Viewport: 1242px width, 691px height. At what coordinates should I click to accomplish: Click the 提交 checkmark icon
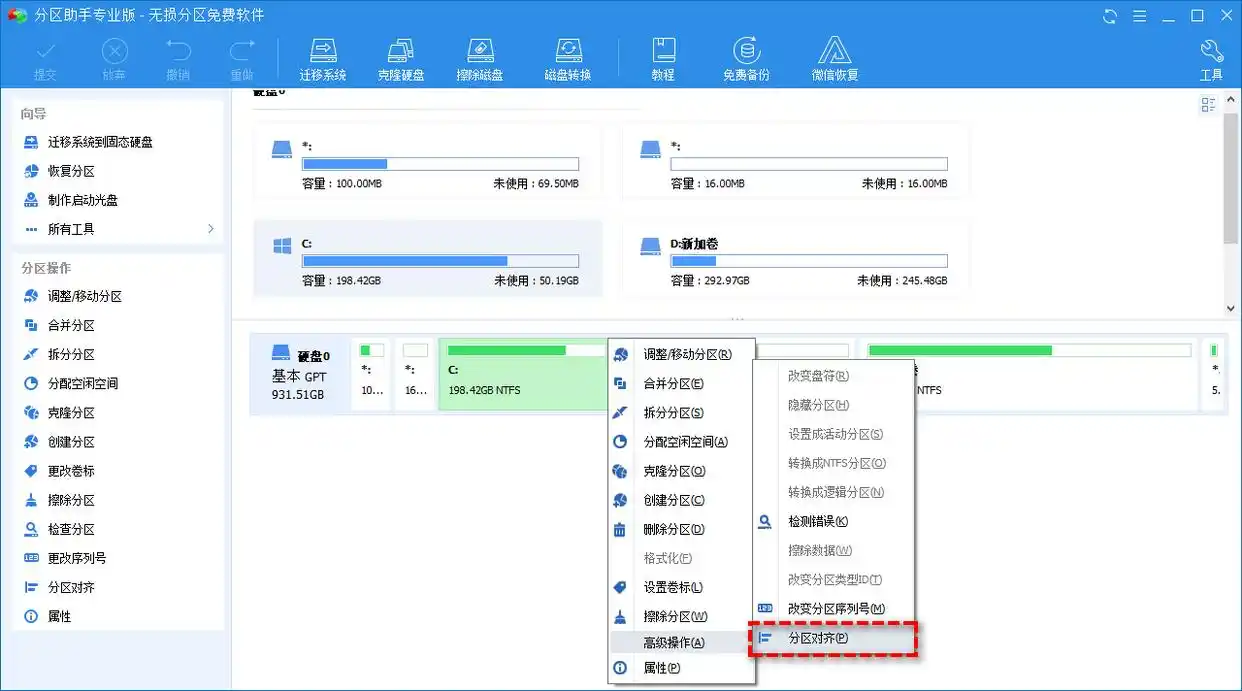coord(46,57)
